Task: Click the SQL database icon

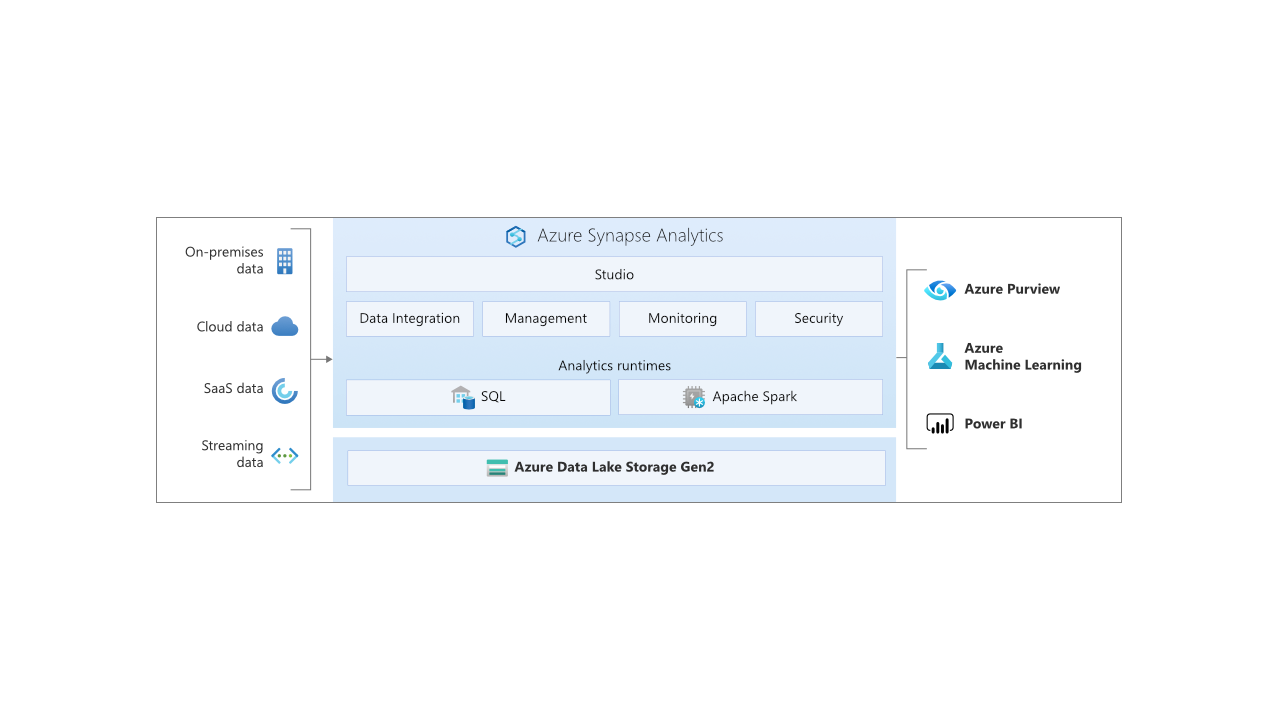Action: [x=463, y=397]
